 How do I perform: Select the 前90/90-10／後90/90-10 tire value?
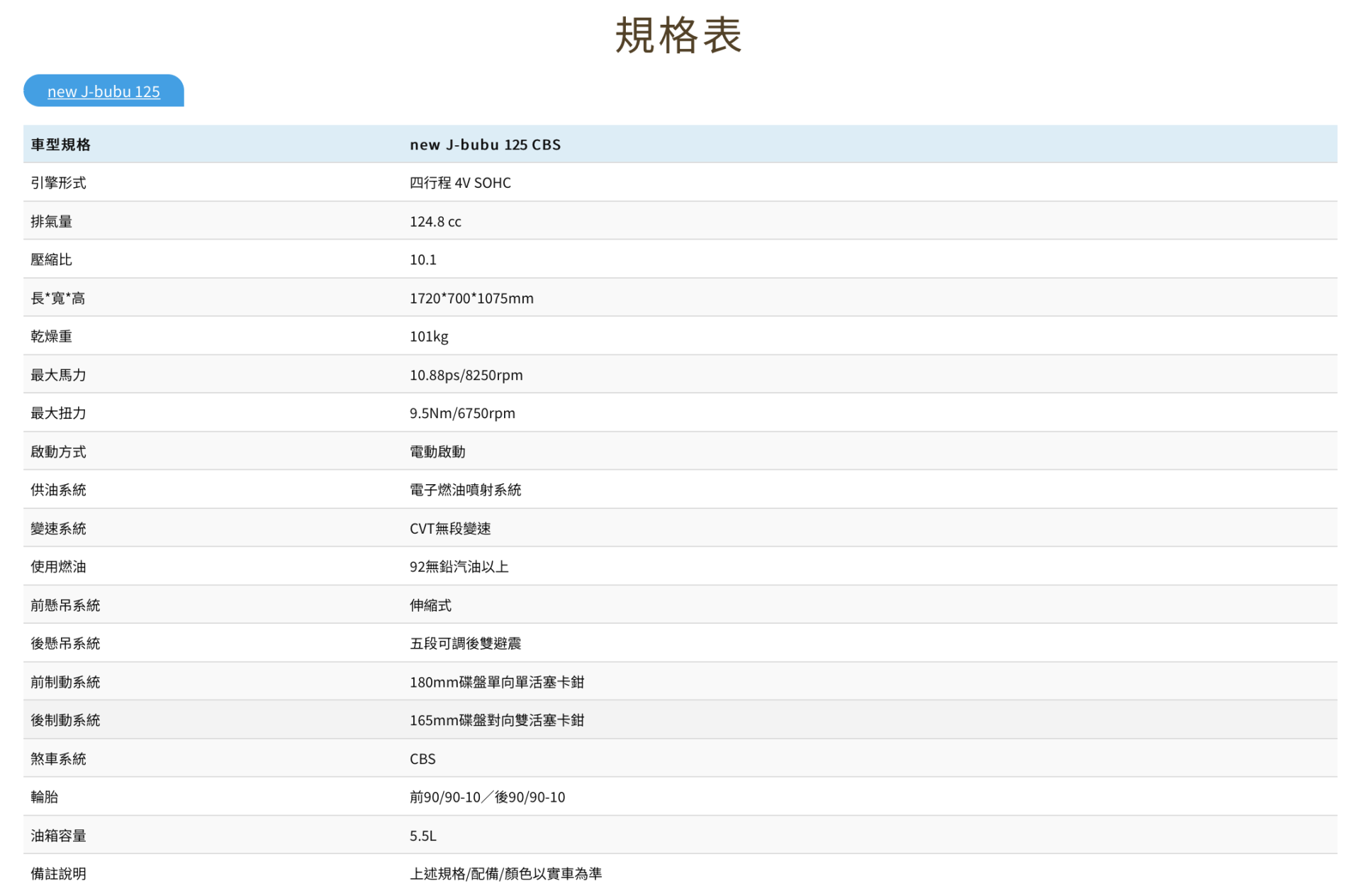[x=488, y=797]
